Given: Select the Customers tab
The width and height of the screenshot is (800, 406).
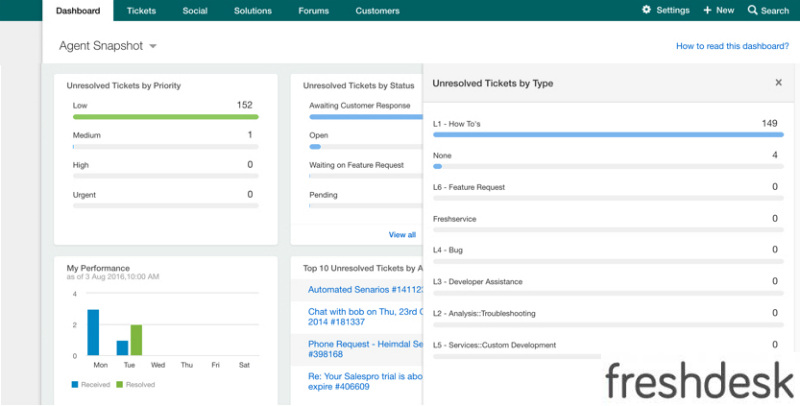Looking at the screenshot, I should [x=378, y=11].
